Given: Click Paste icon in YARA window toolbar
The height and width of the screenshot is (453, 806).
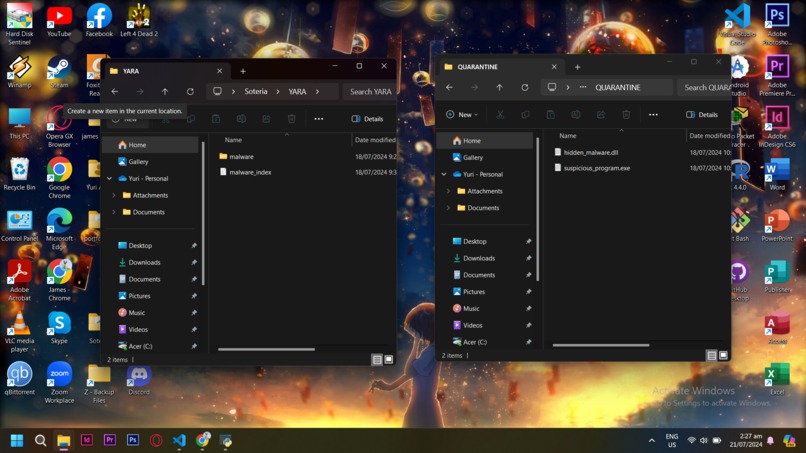Looking at the screenshot, I should 216,119.
